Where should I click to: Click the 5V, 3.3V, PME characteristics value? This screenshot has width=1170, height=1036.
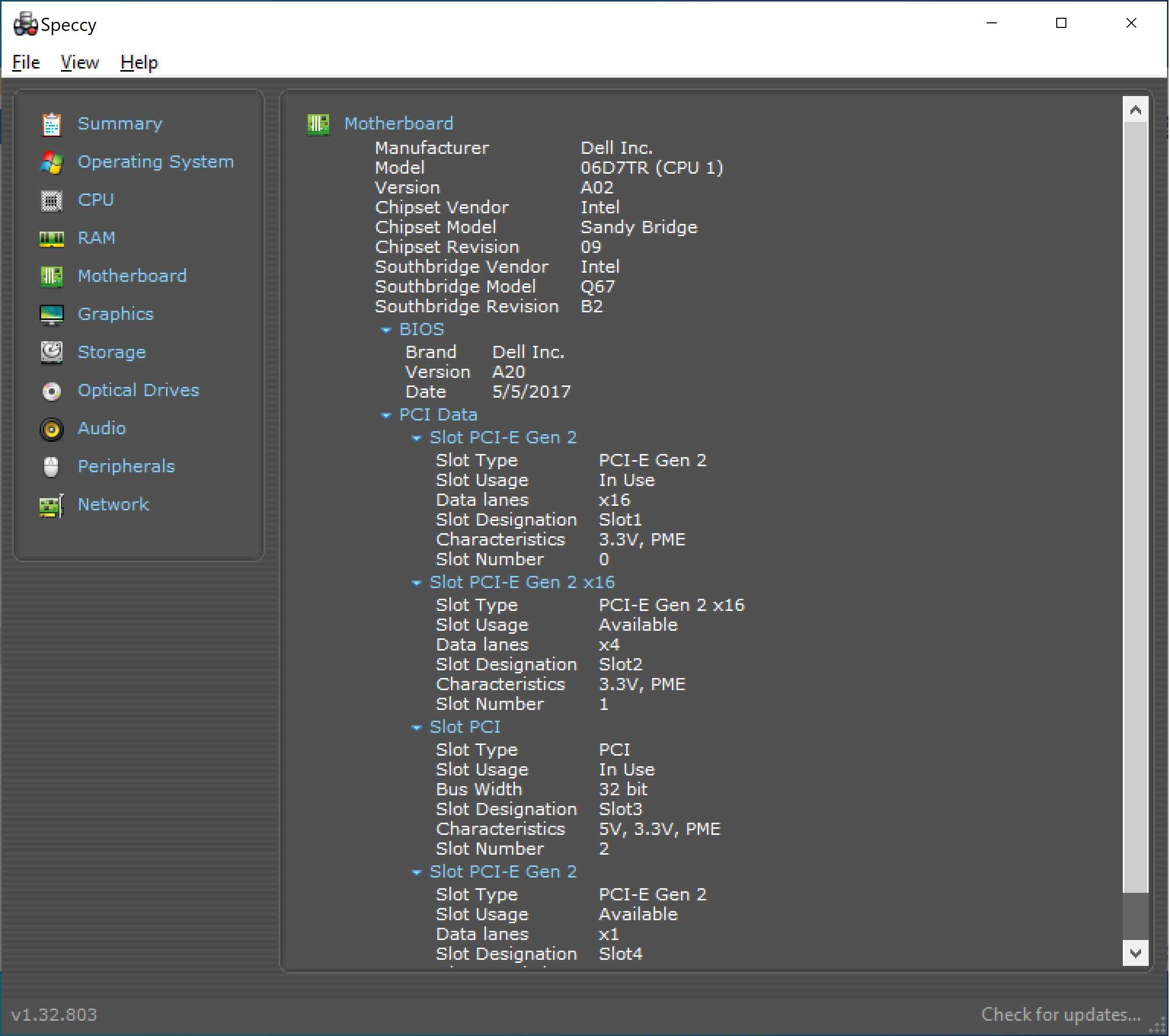[x=660, y=829]
